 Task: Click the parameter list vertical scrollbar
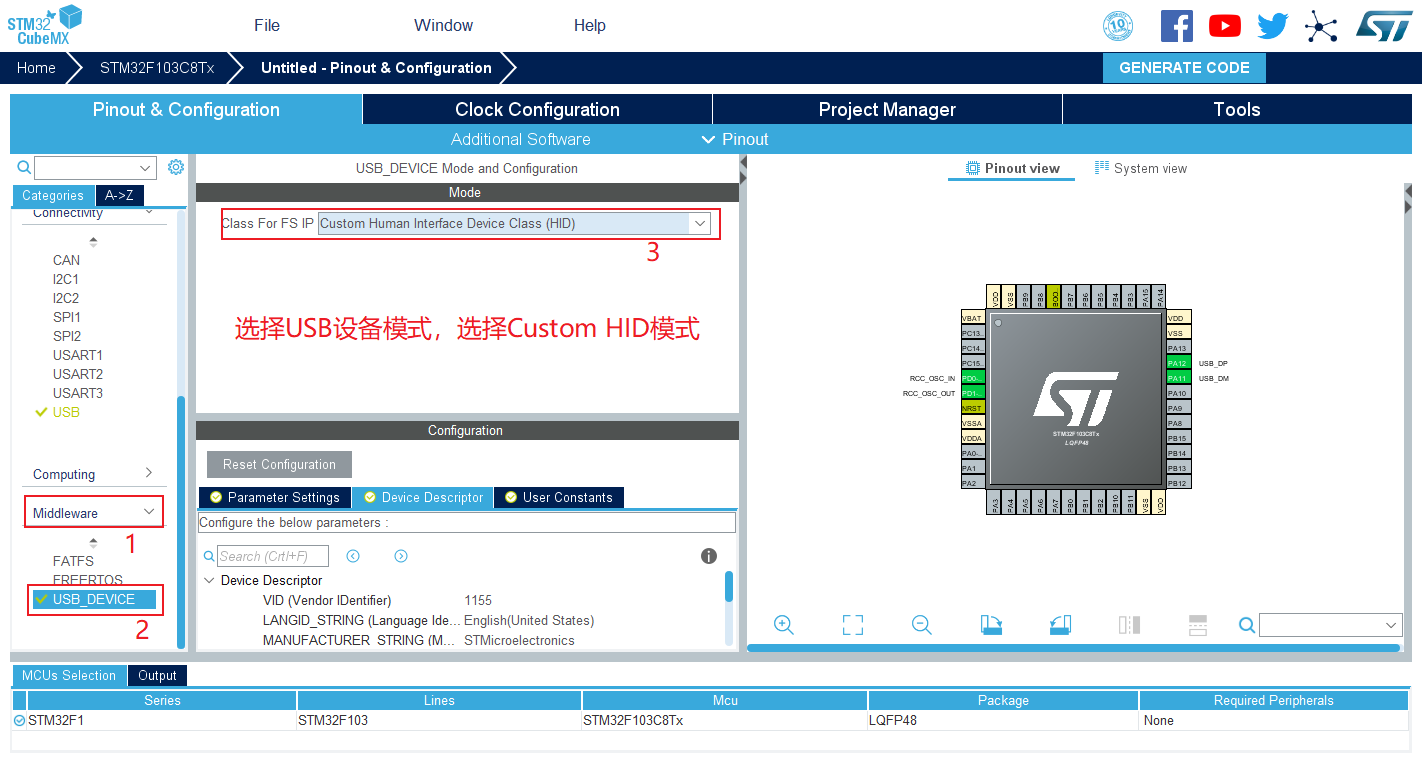click(729, 587)
